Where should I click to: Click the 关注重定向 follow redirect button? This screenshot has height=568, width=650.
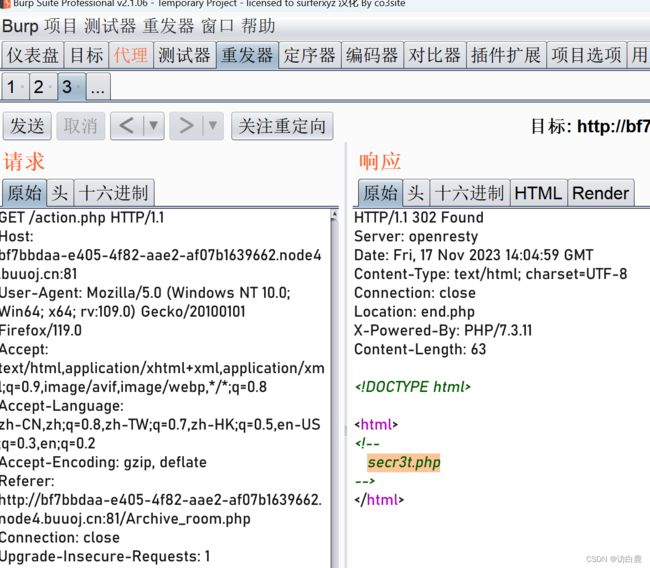[282, 126]
